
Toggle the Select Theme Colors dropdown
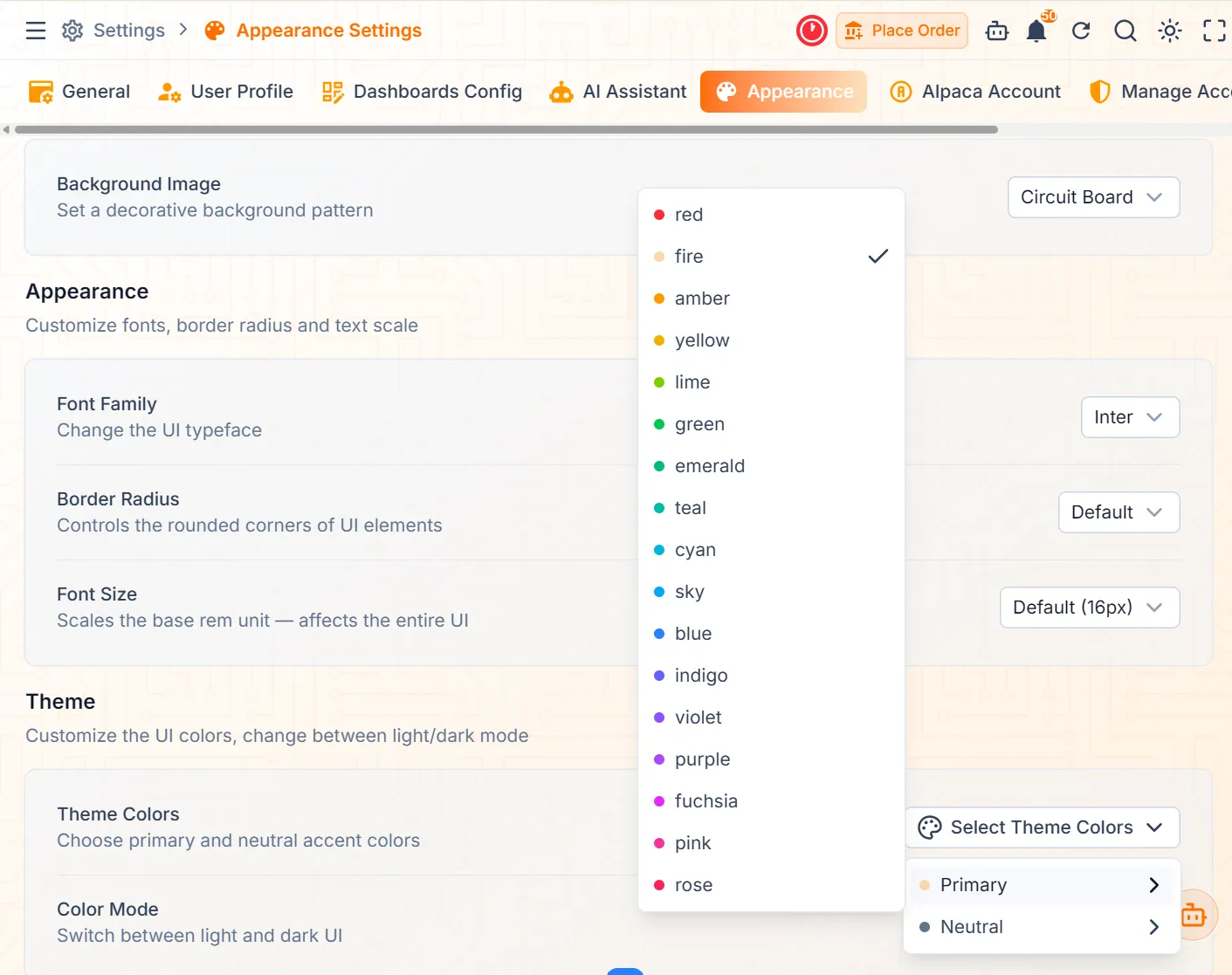[x=1043, y=827]
